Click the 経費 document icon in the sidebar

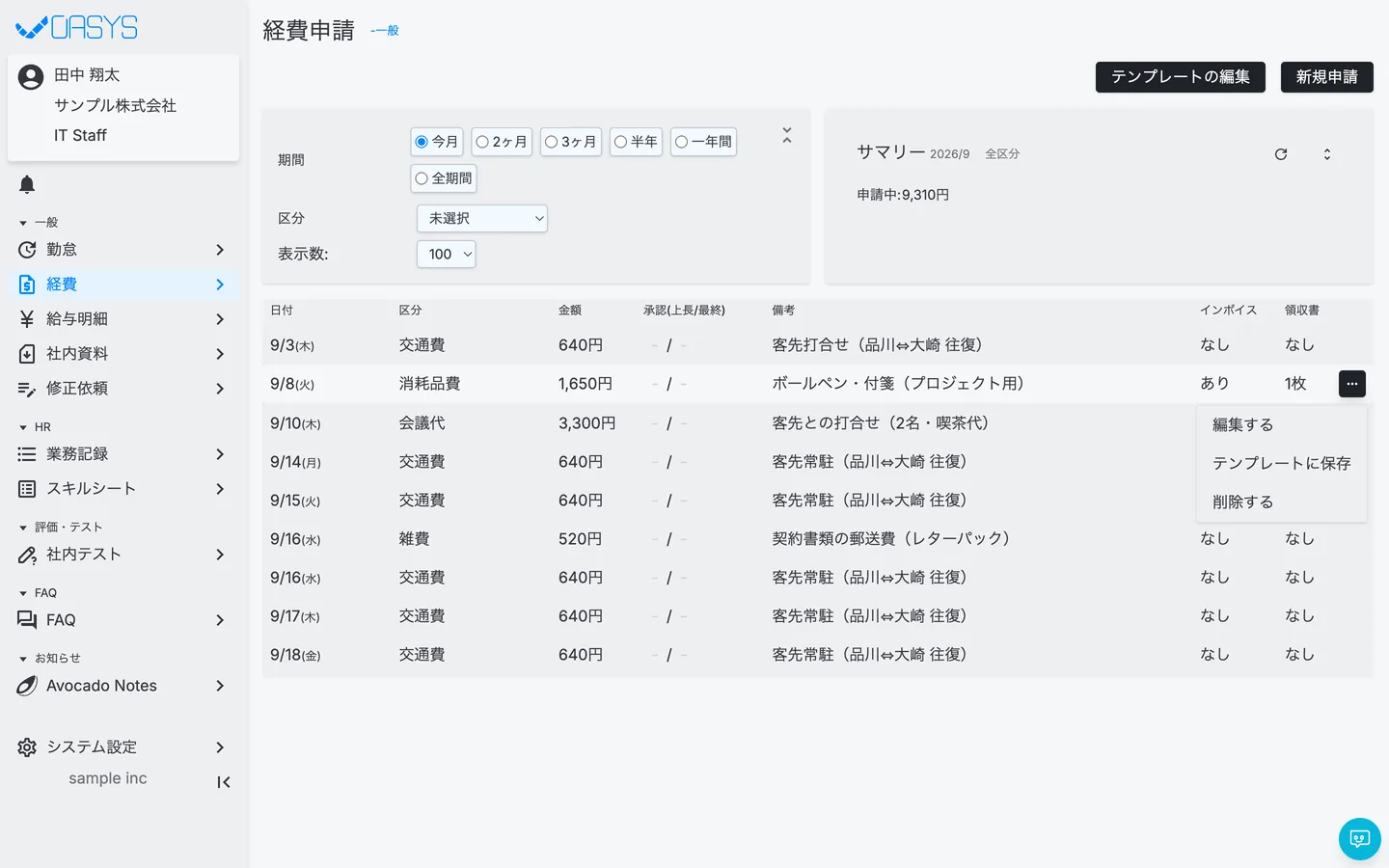click(27, 285)
